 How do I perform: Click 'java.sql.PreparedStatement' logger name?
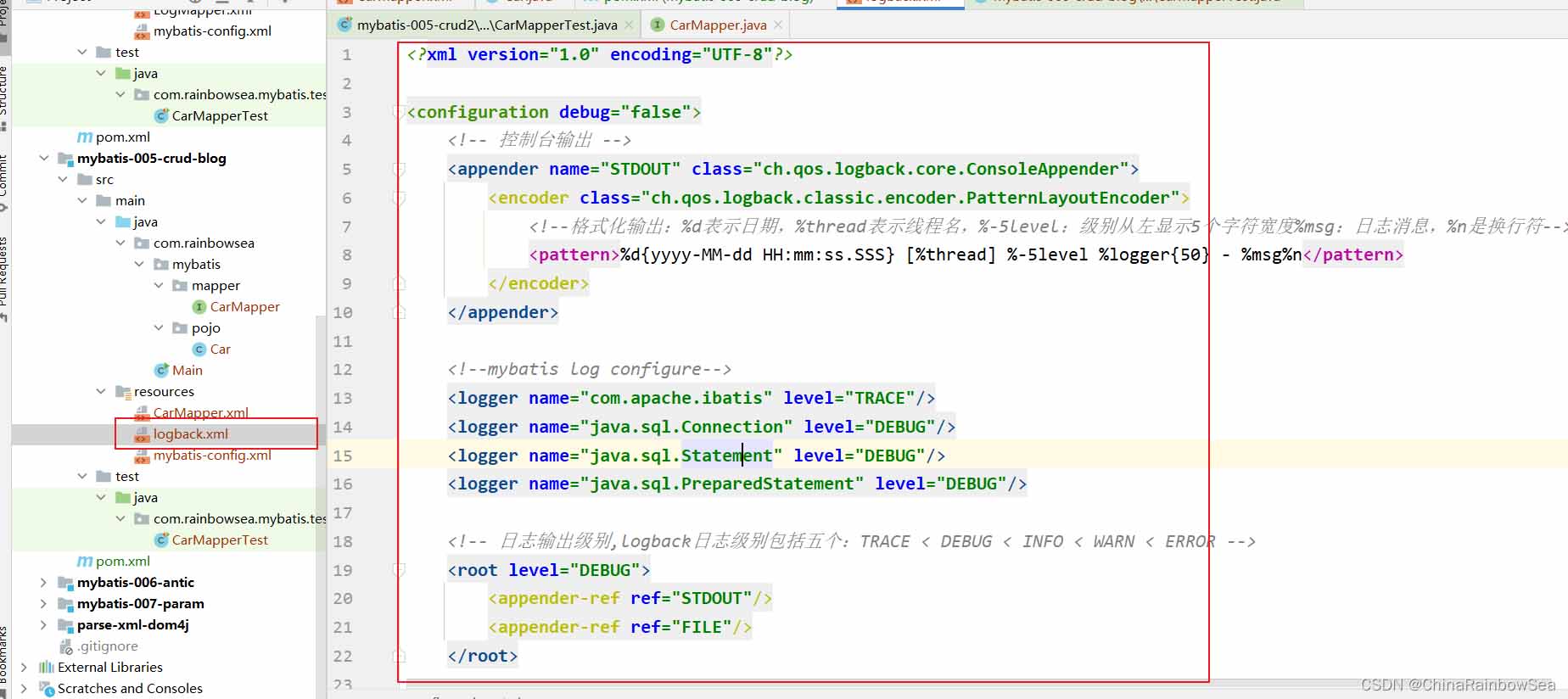click(722, 484)
